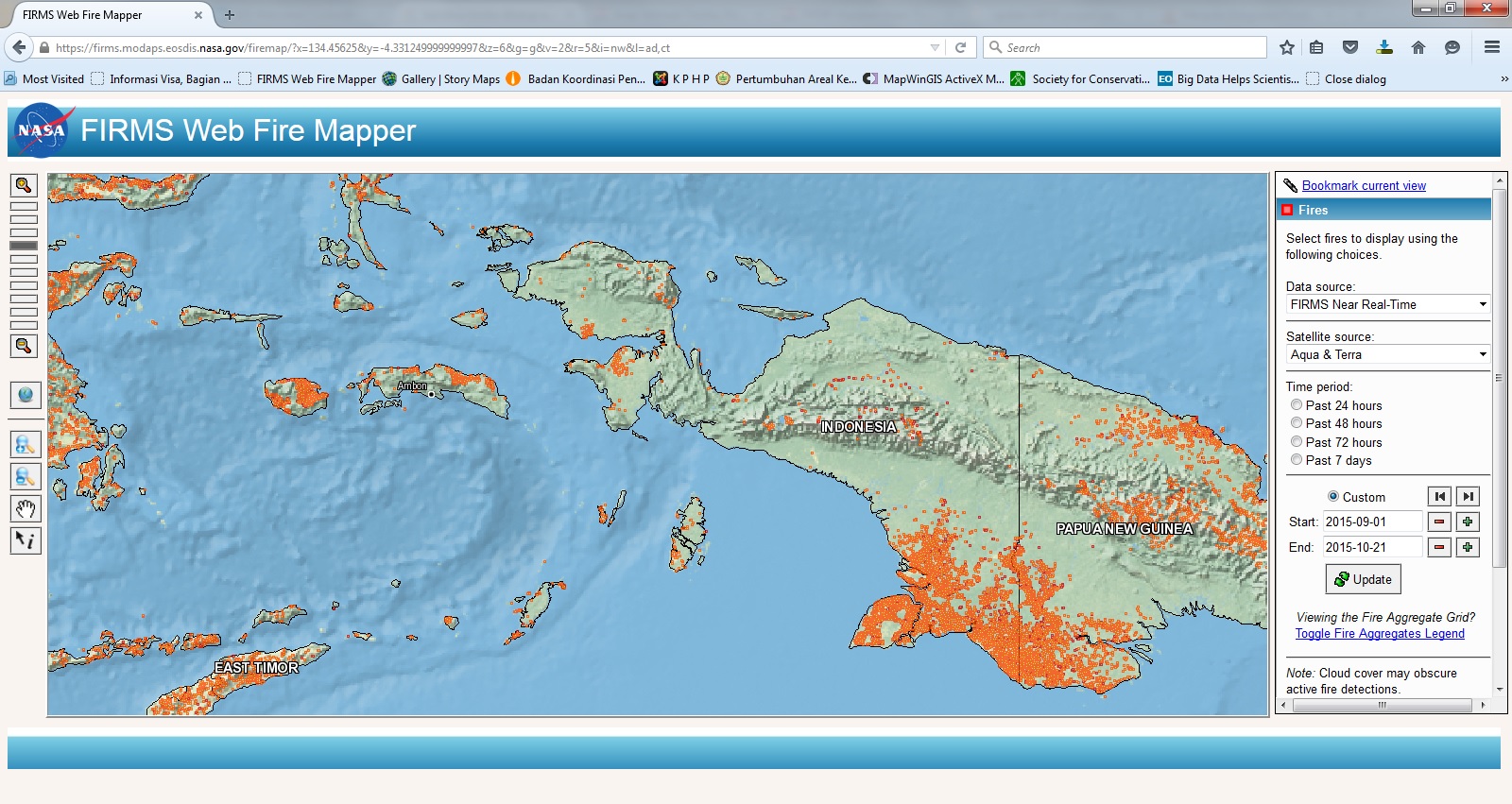
Task: Jump to the first time step
Action: click(1439, 497)
